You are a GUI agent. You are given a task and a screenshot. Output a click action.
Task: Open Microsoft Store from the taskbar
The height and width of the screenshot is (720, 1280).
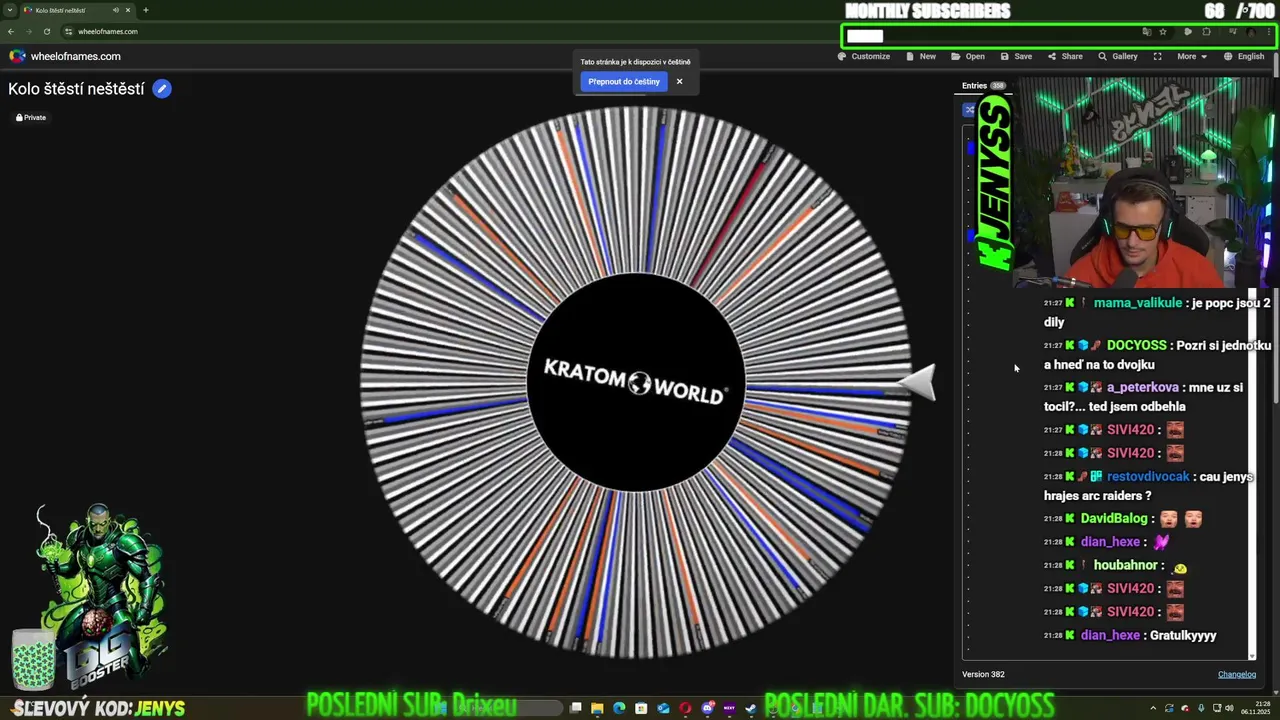click(x=641, y=709)
